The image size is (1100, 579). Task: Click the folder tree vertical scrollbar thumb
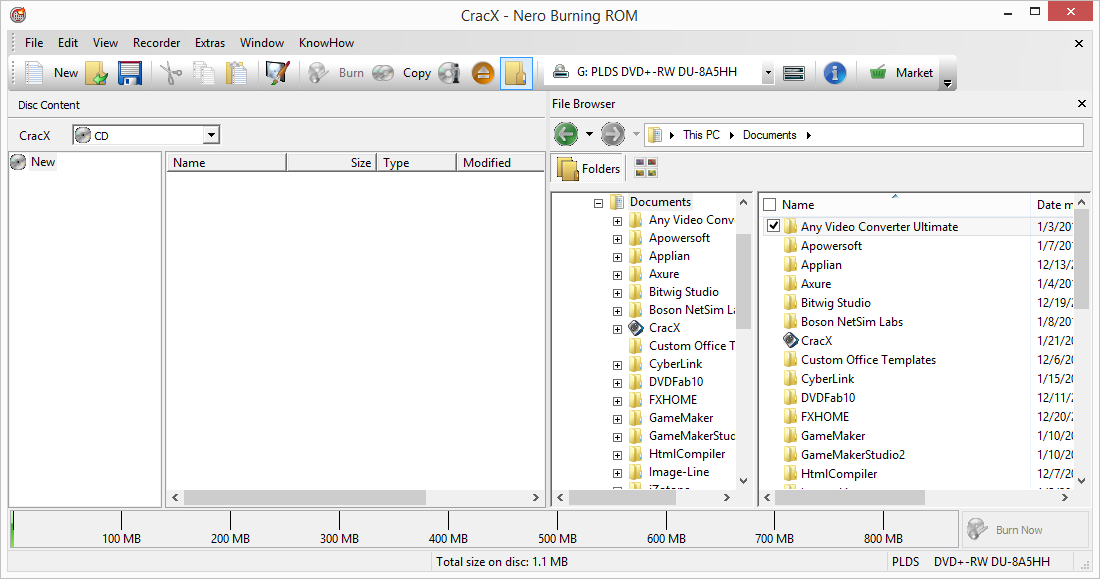(744, 281)
